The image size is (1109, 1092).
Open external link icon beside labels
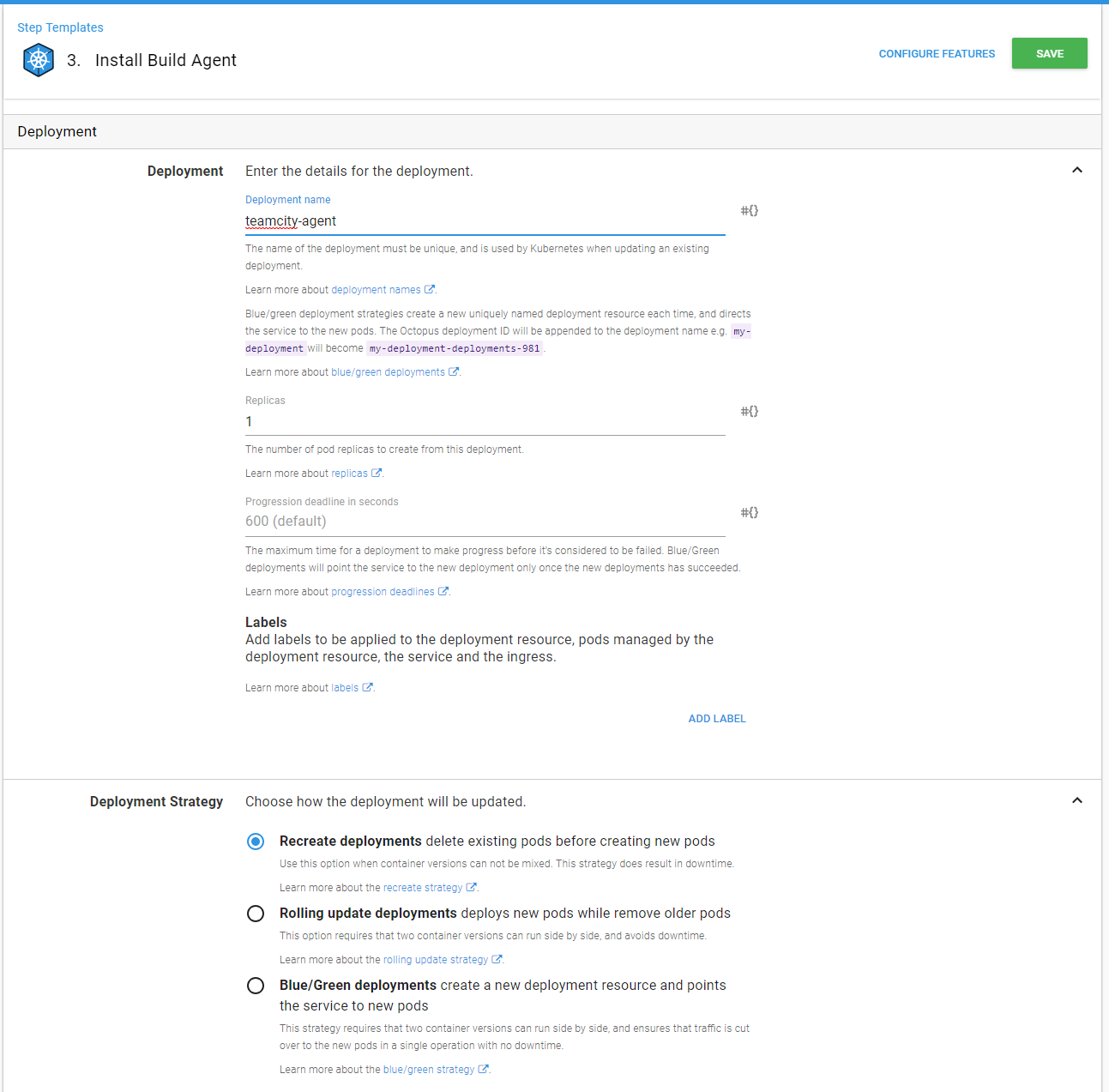click(x=368, y=688)
